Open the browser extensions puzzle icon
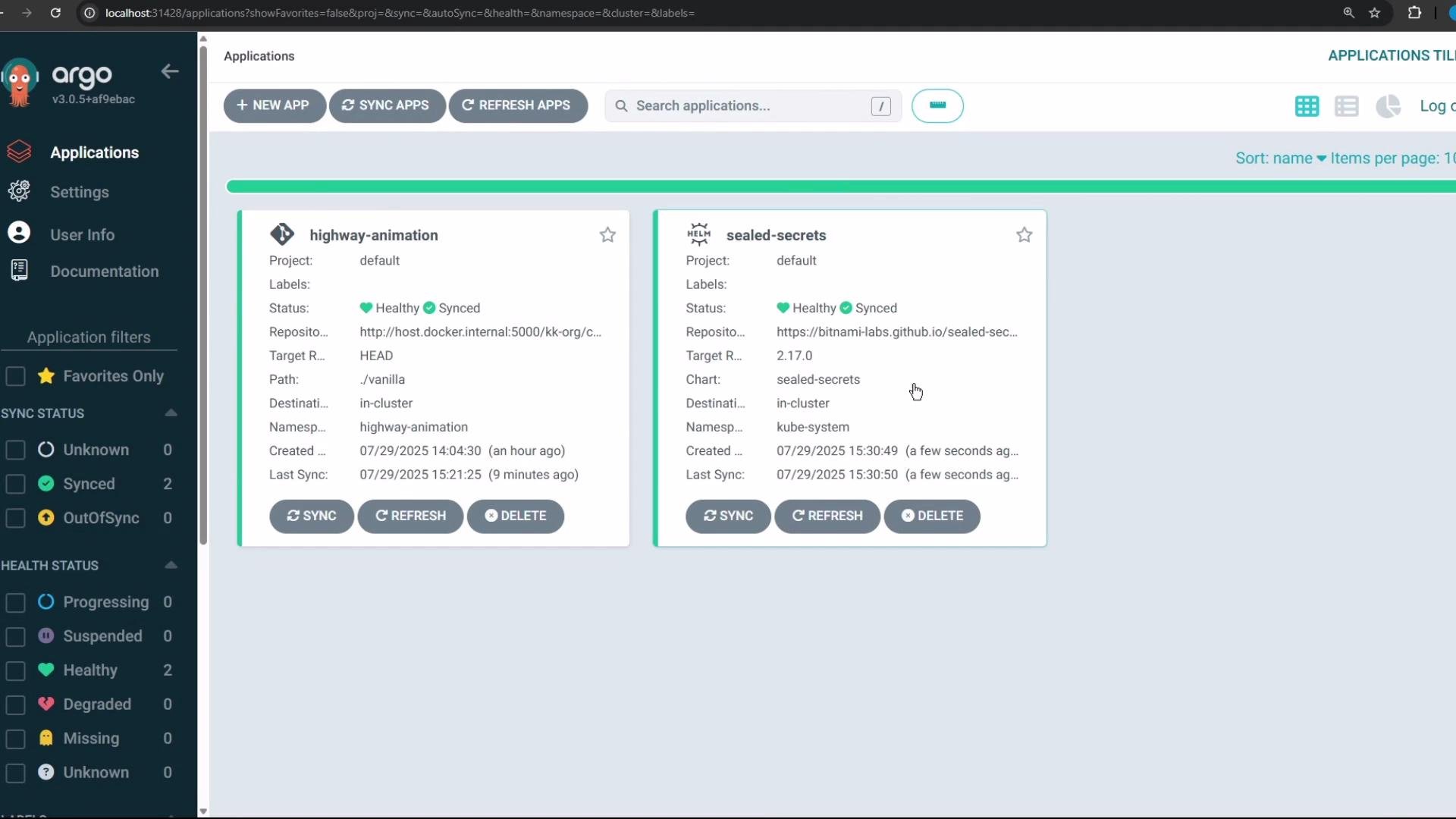This screenshot has width=1456, height=819. (x=1414, y=13)
